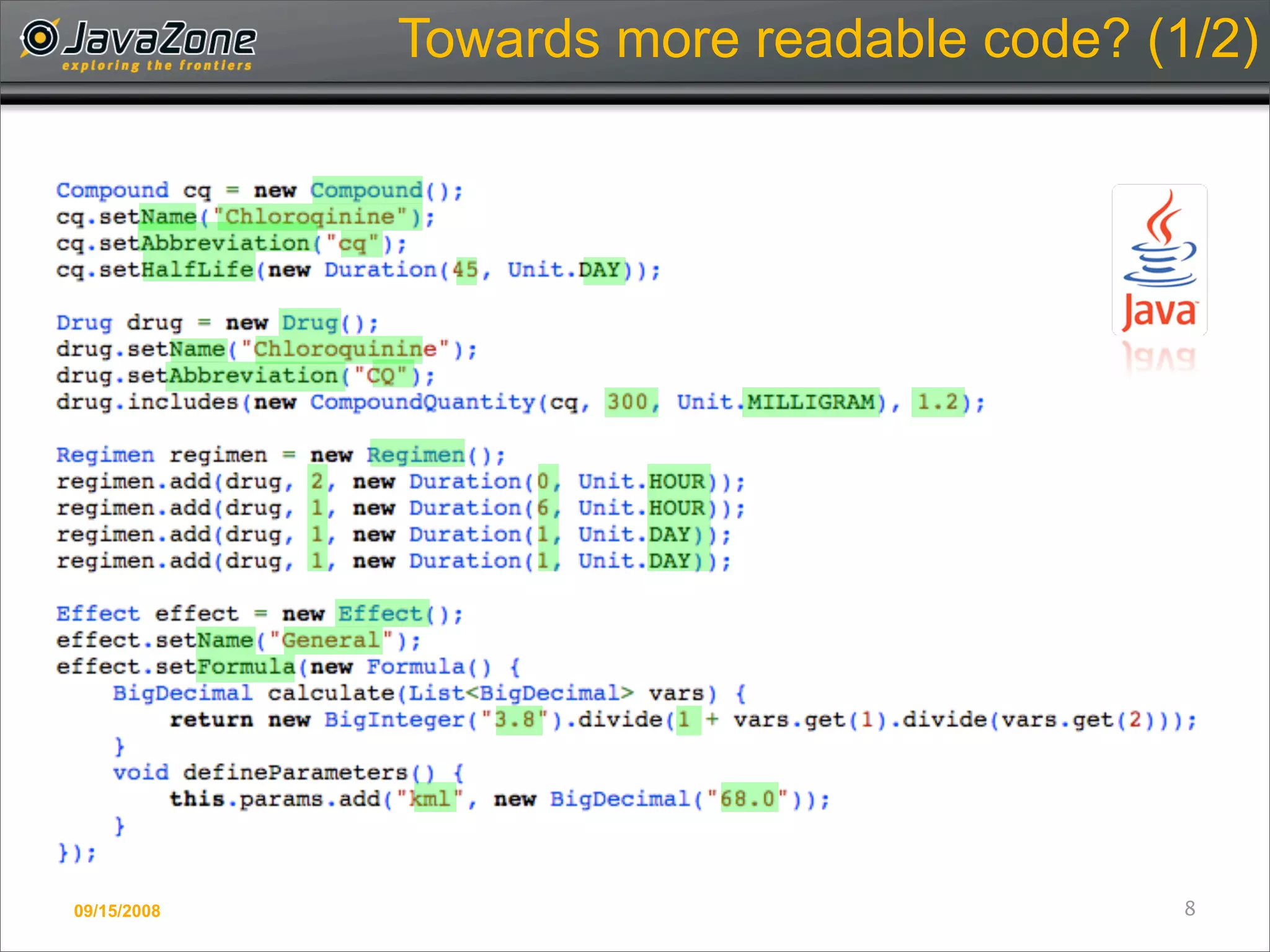1270x952 pixels.
Task: Click the slide page number 8
Action: 1189,908
